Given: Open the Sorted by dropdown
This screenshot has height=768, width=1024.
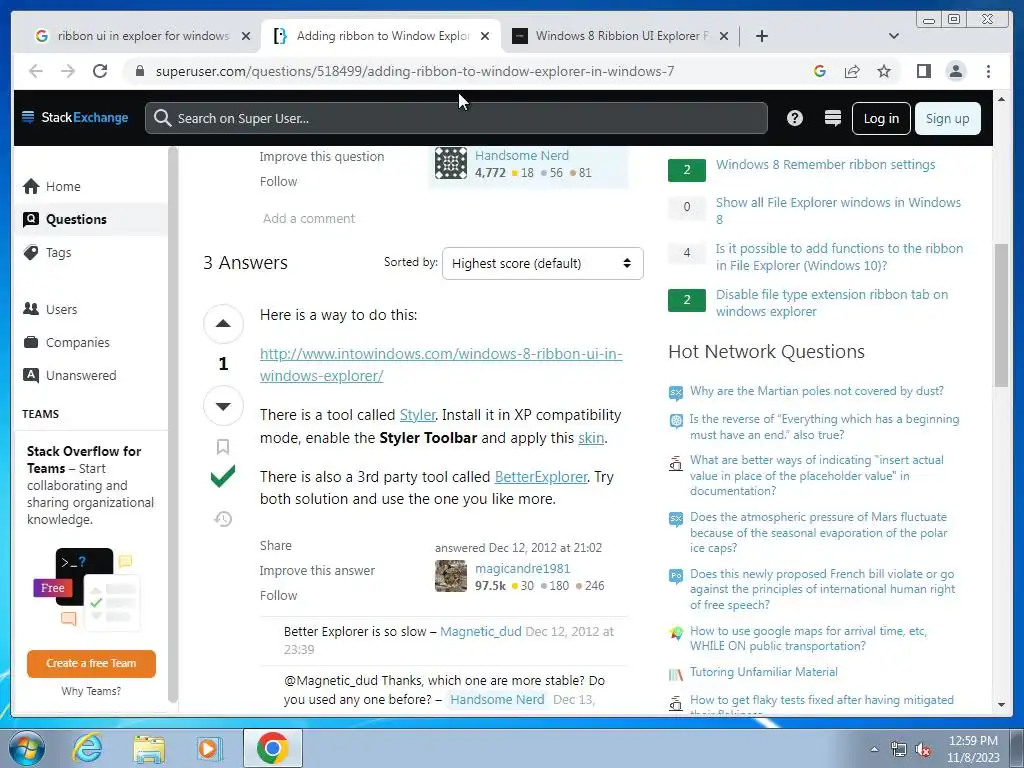Looking at the screenshot, I should [542, 263].
